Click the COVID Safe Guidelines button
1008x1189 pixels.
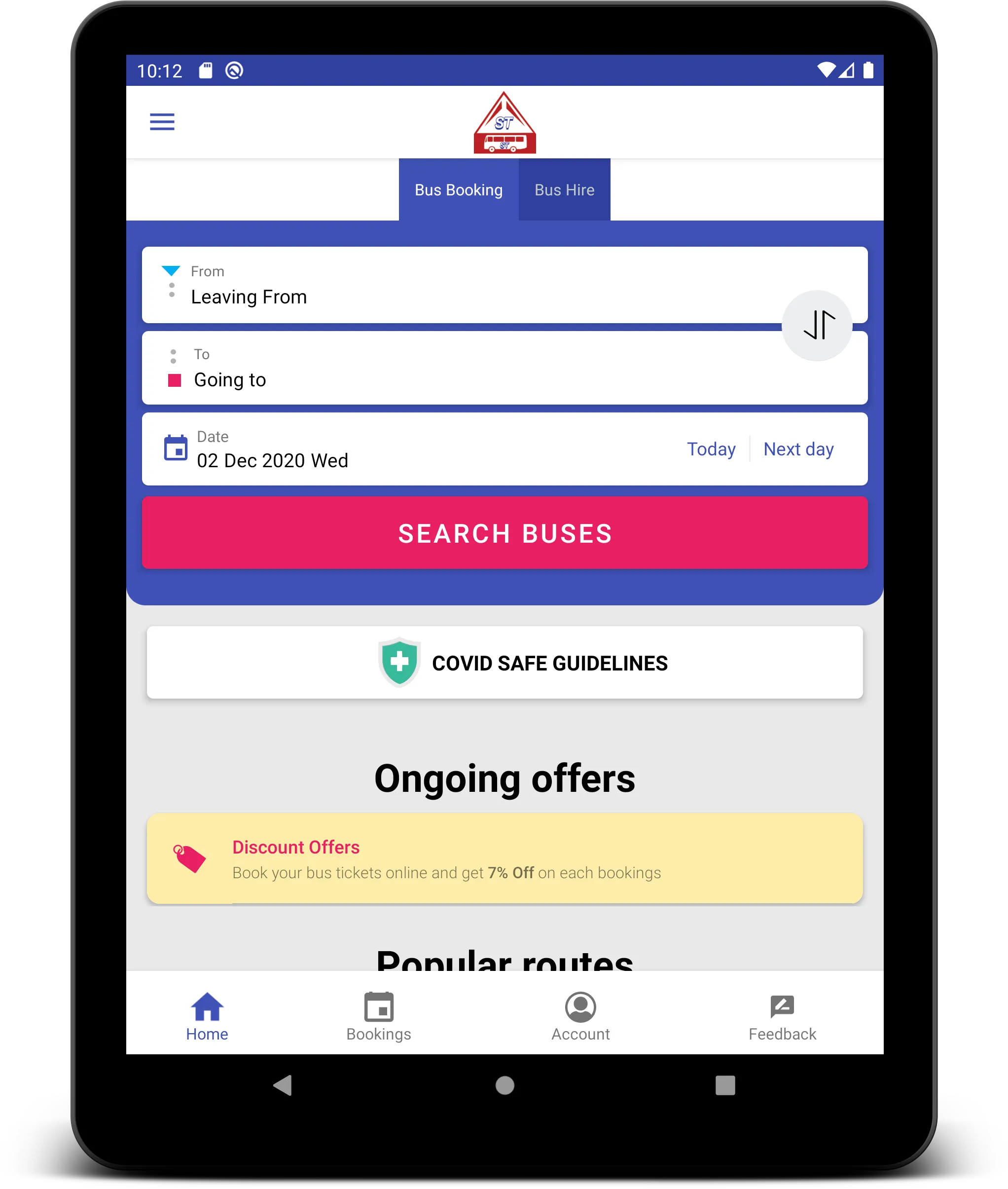pos(504,662)
